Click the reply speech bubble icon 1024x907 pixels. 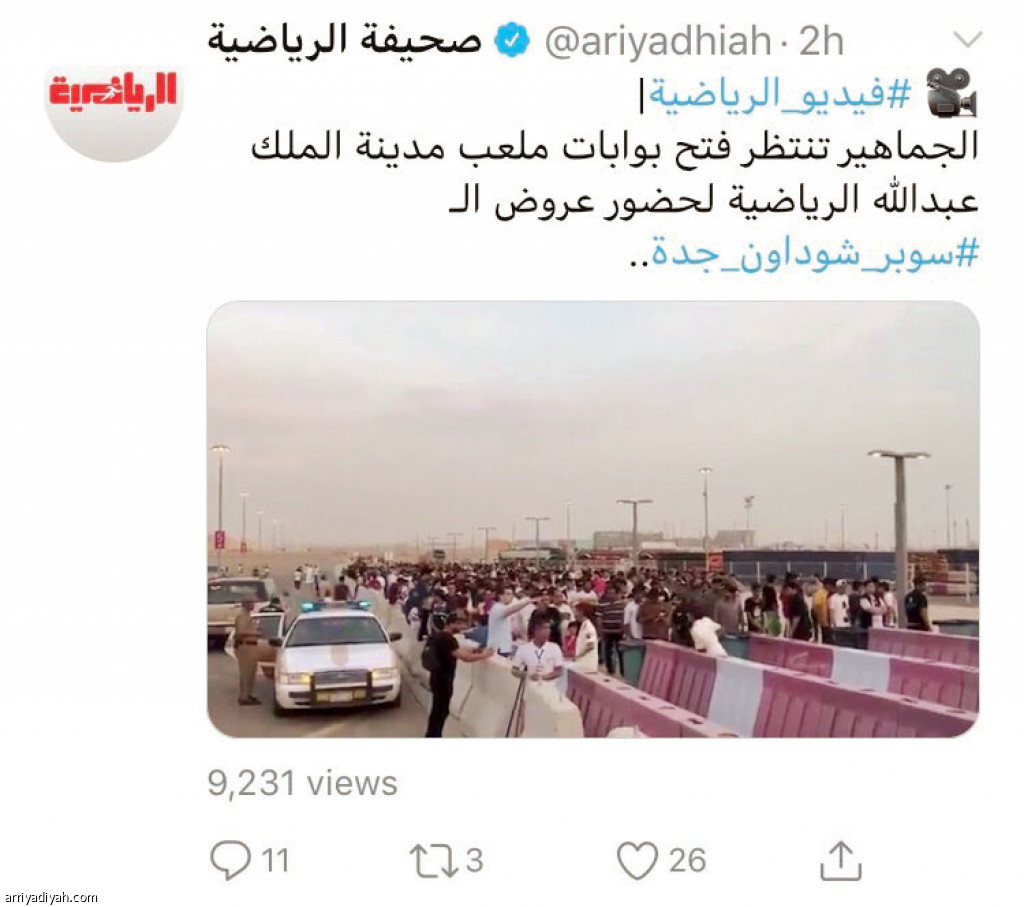(x=231, y=860)
